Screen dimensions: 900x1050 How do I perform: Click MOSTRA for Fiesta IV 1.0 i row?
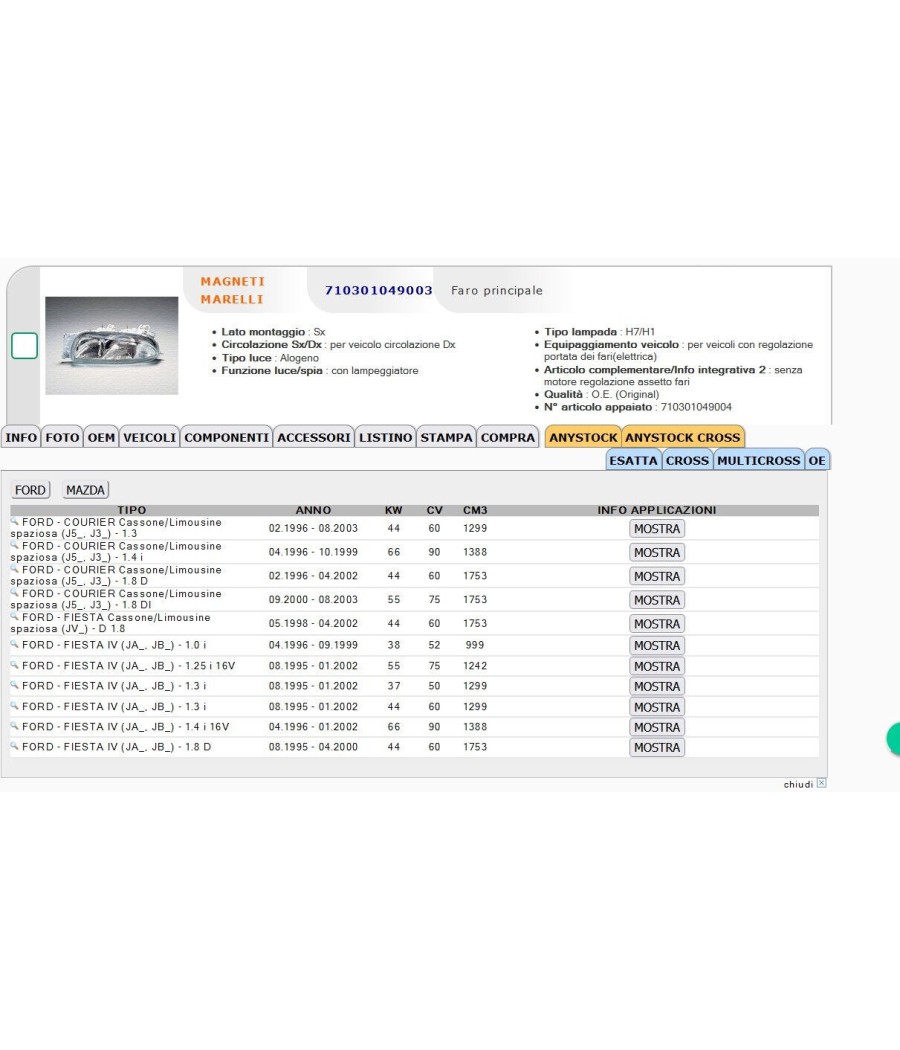[x=657, y=646]
